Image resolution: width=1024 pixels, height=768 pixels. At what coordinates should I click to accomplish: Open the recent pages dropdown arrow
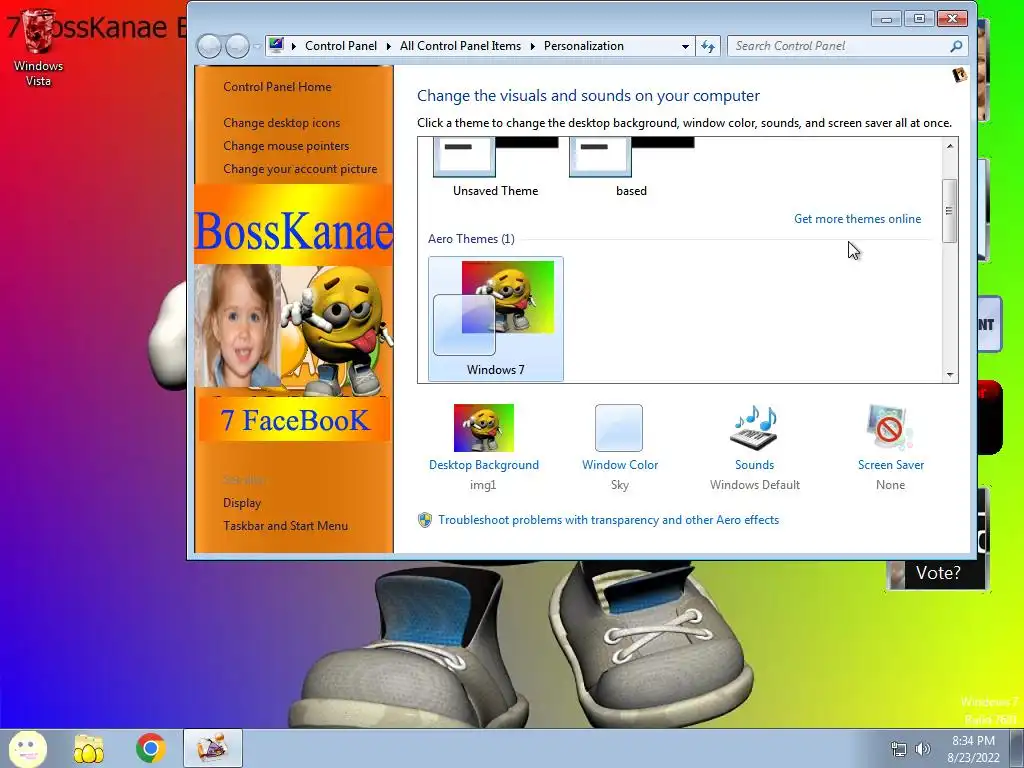(257, 46)
